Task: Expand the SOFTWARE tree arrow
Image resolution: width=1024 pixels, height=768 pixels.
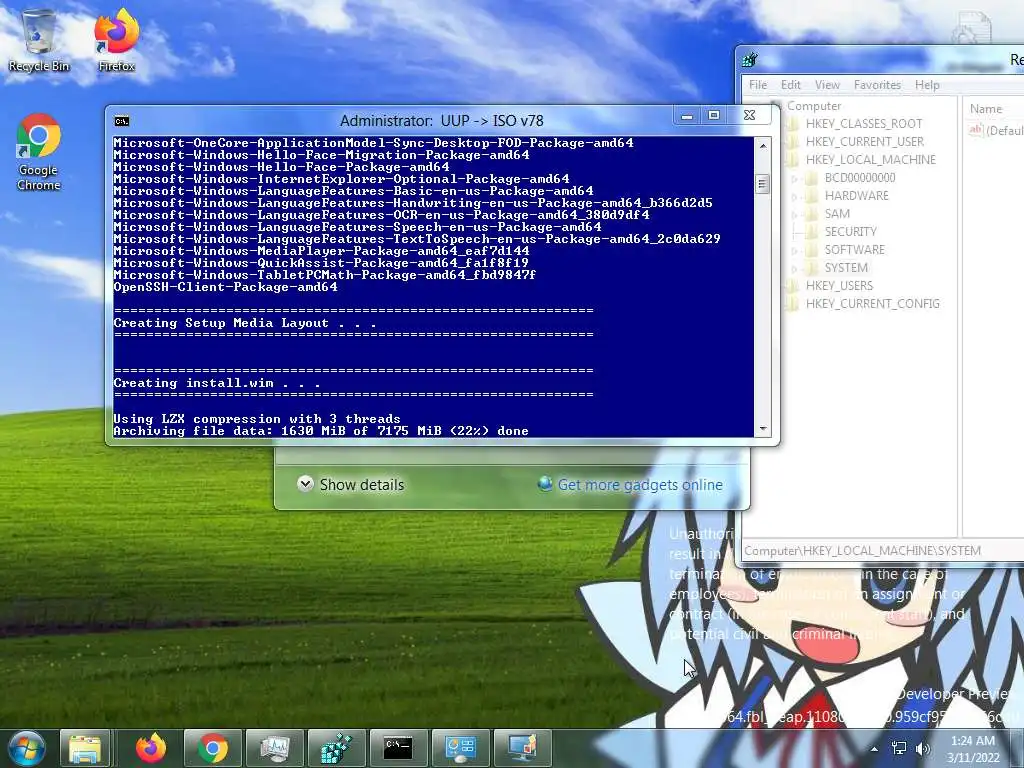Action: point(795,249)
